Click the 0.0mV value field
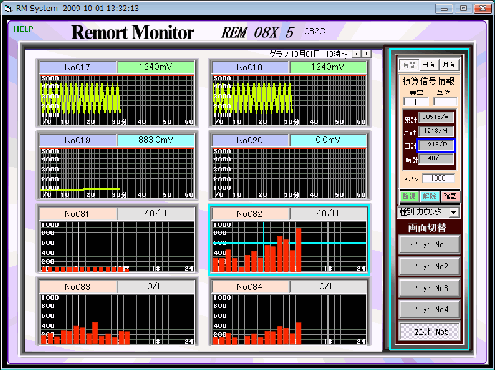The width and height of the screenshot is (495, 370). click(x=328, y=140)
